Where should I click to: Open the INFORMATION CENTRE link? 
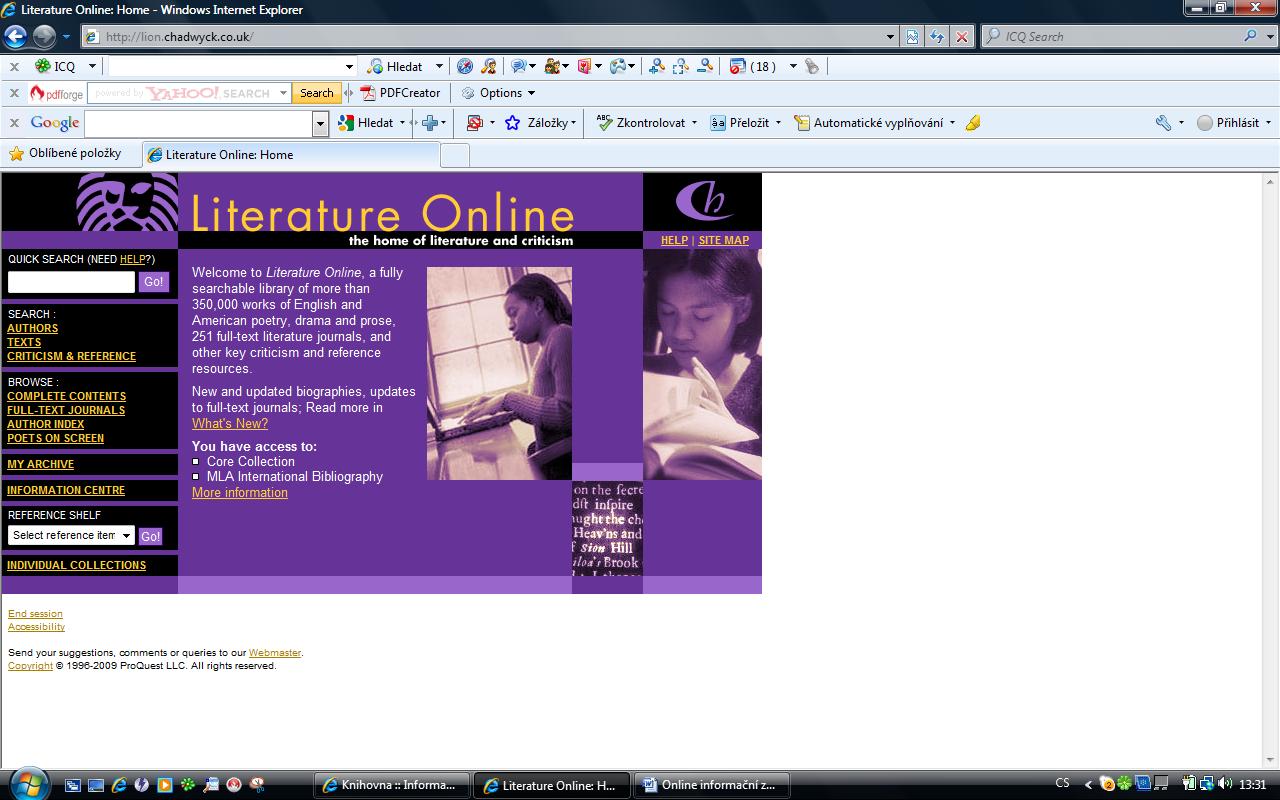[x=66, y=490]
